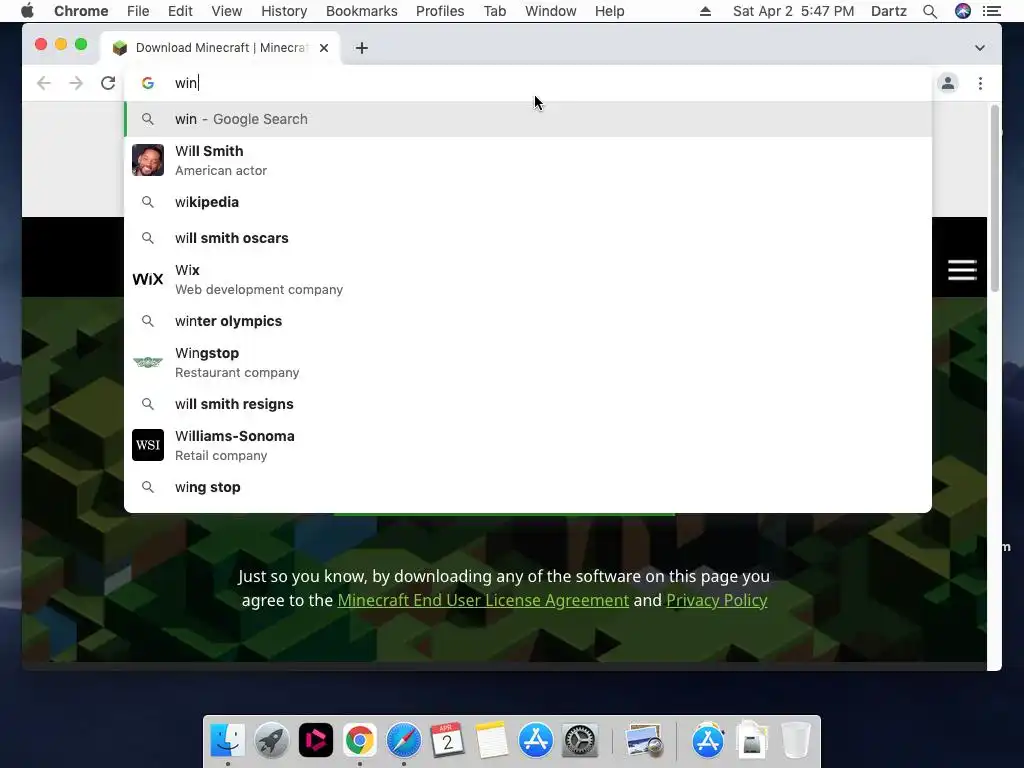Open the File menu
Screen dimensions: 1024x768
138,11
